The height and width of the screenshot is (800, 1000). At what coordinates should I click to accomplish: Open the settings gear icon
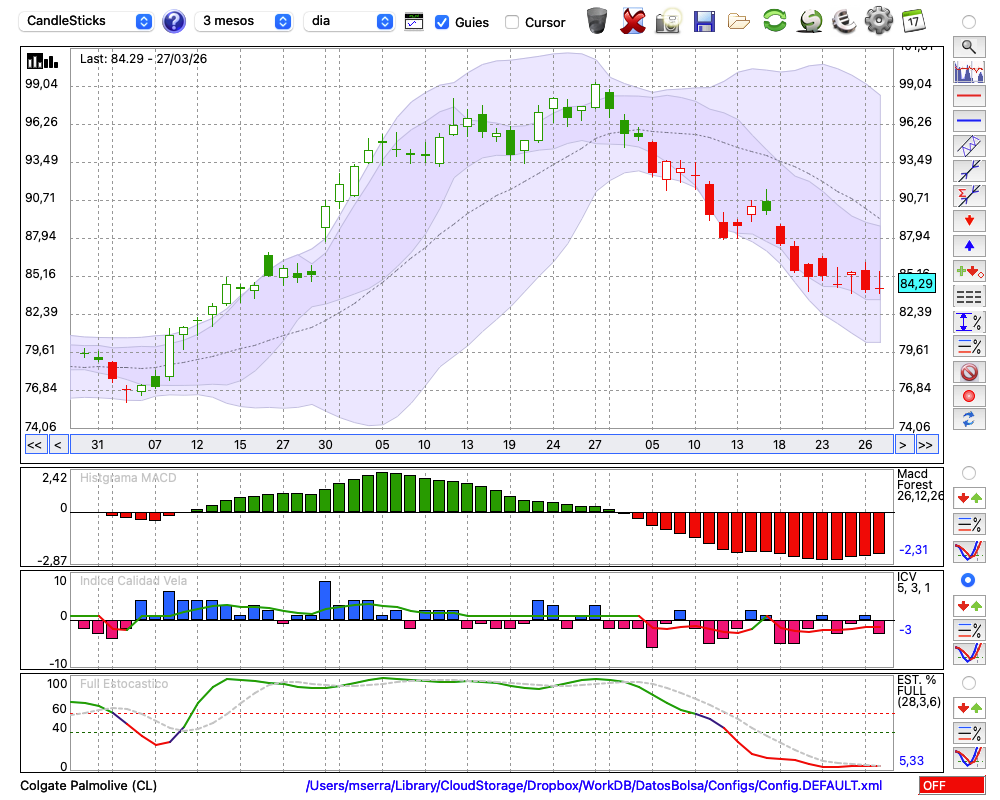[x=878, y=20]
